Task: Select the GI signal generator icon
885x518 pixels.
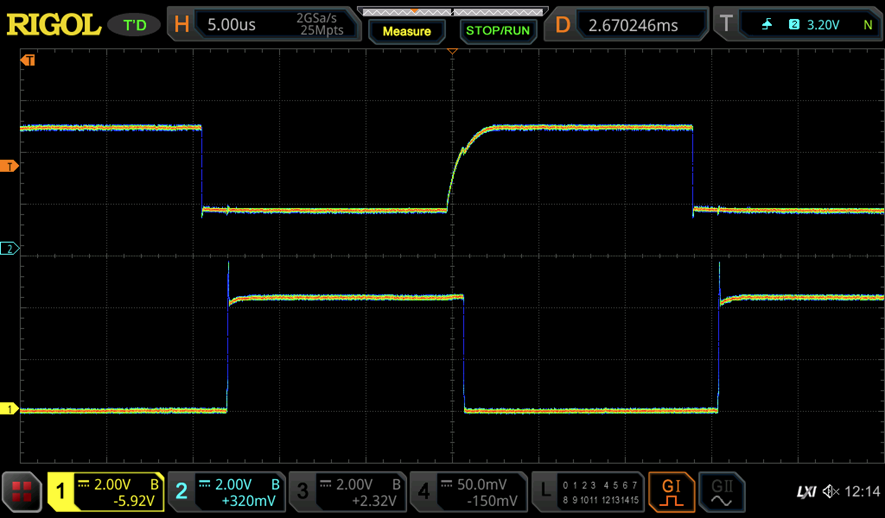Action: 671,491
